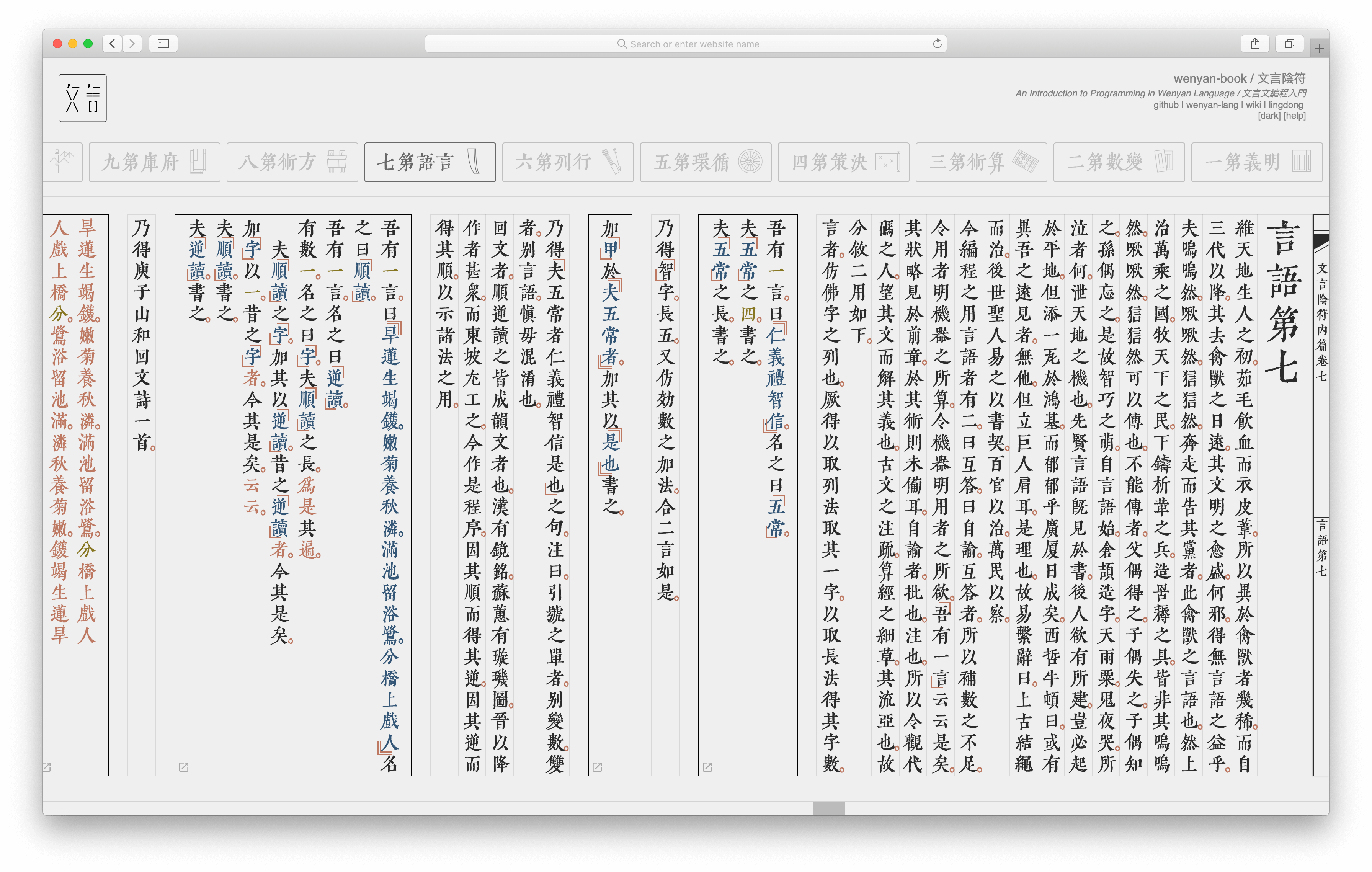Focus the Safari address search field

tap(694, 44)
